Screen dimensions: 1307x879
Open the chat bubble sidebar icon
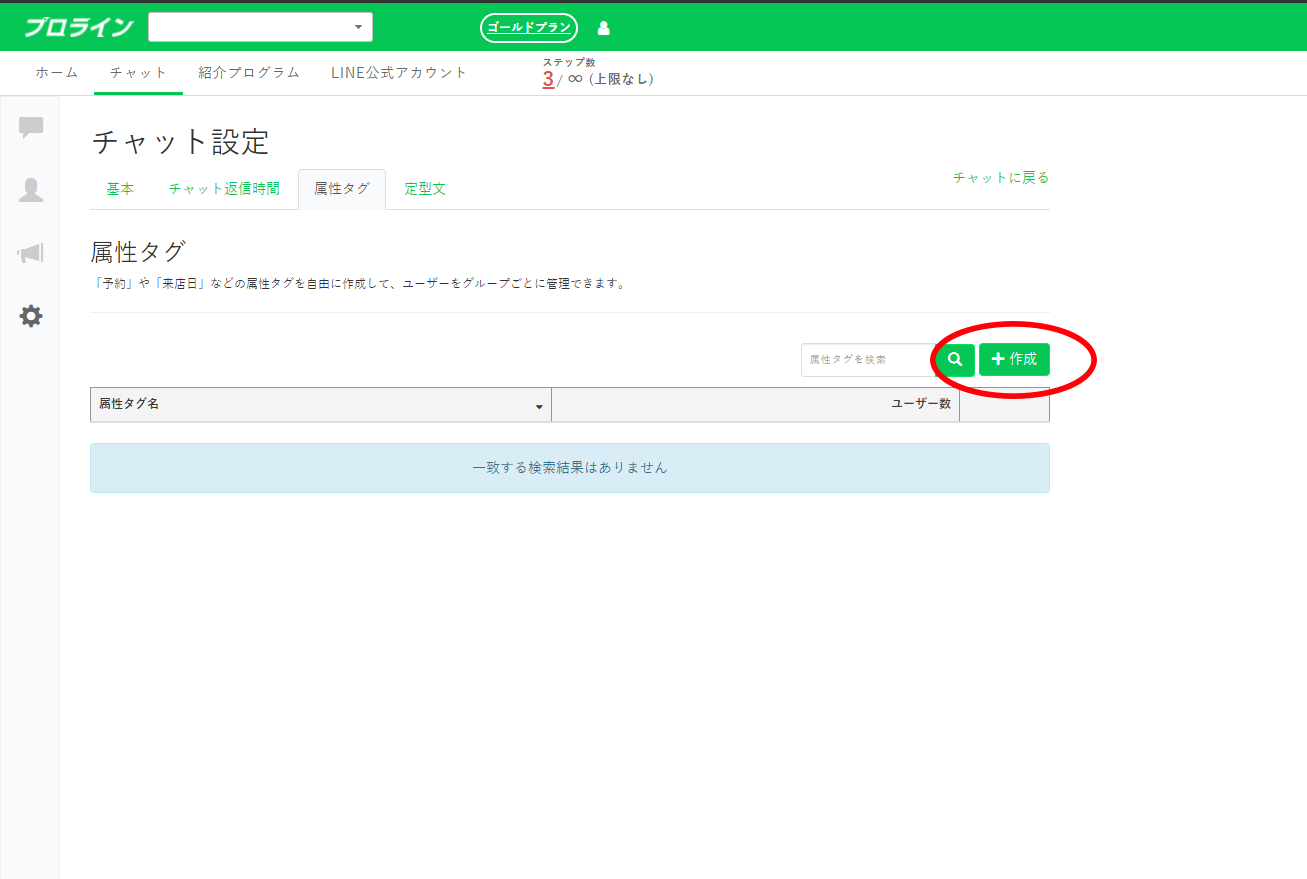tap(31, 127)
